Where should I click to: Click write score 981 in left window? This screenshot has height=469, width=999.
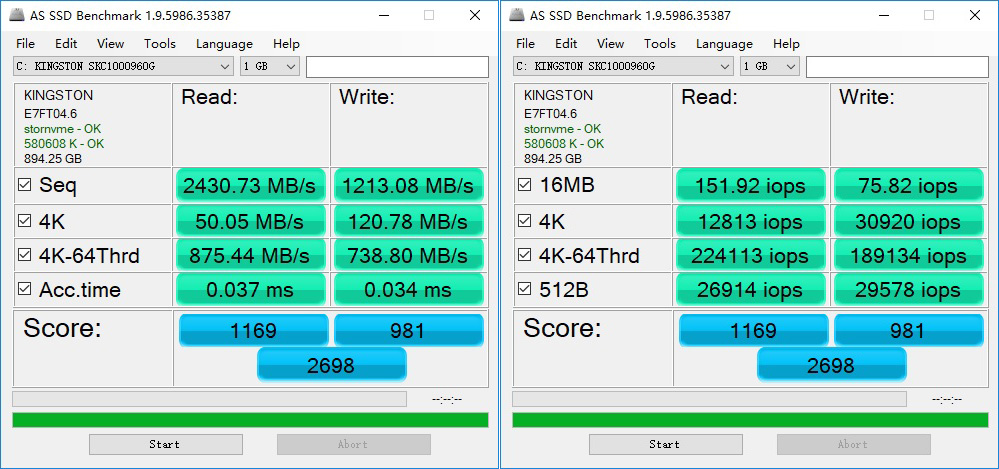408,330
